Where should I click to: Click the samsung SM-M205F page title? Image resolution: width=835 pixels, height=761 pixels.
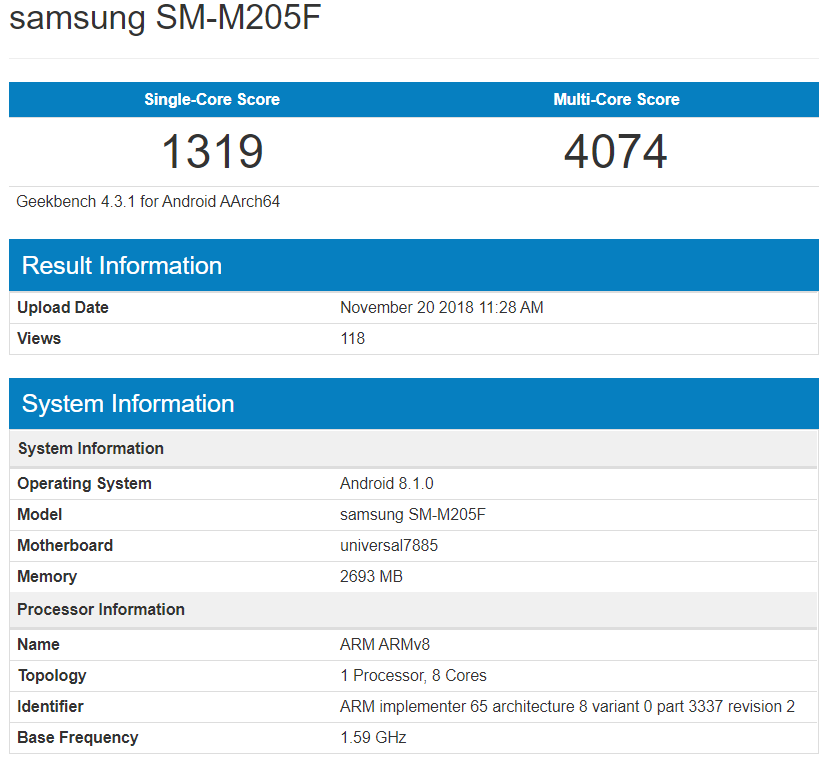tap(166, 20)
